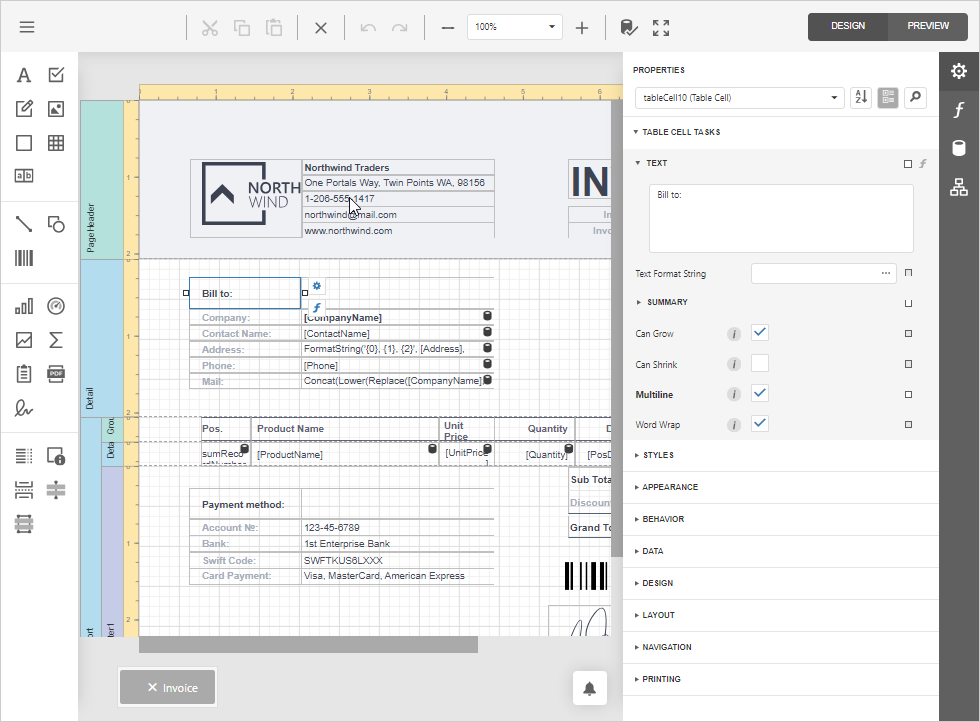This screenshot has height=722, width=980.
Task: Select the Picture Box control tool
Action: (x=56, y=109)
